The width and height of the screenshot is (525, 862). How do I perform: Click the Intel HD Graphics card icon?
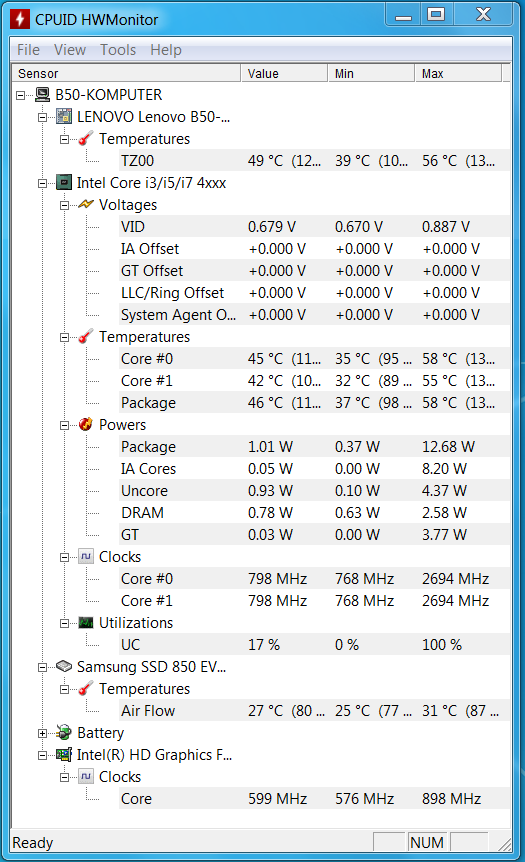coord(64,754)
